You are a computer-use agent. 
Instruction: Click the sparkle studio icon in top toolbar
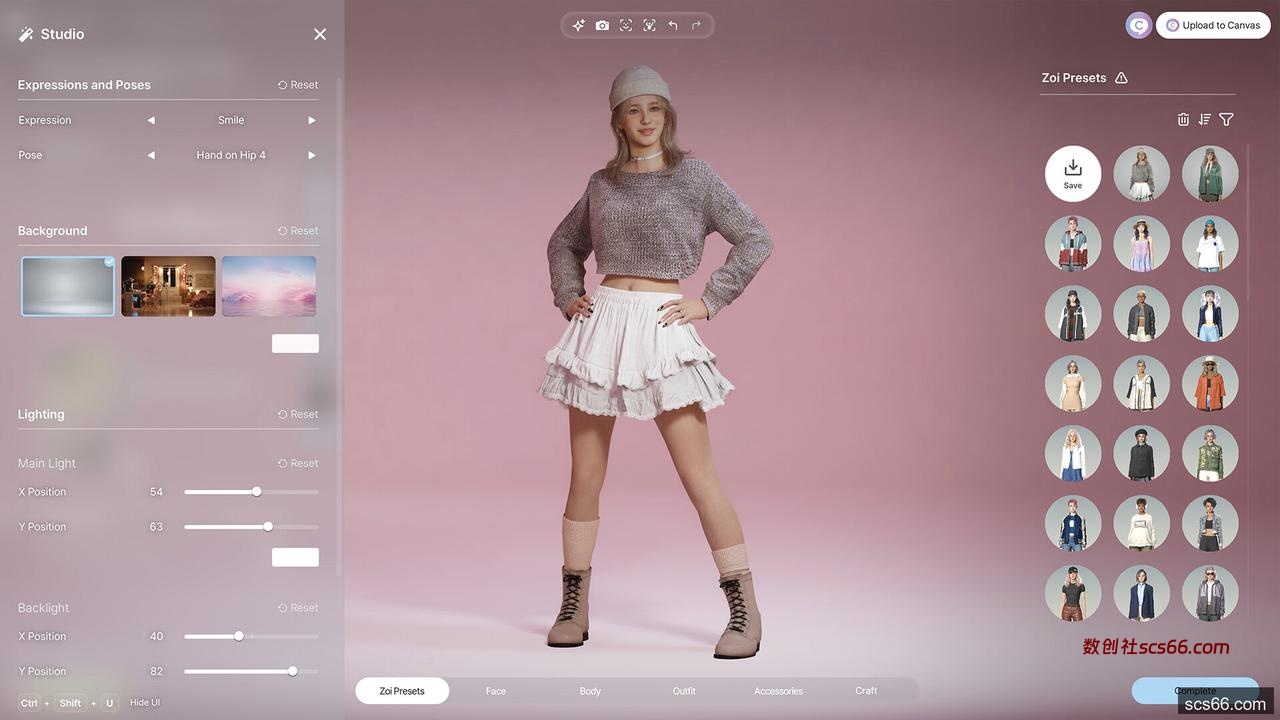[x=578, y=25]
